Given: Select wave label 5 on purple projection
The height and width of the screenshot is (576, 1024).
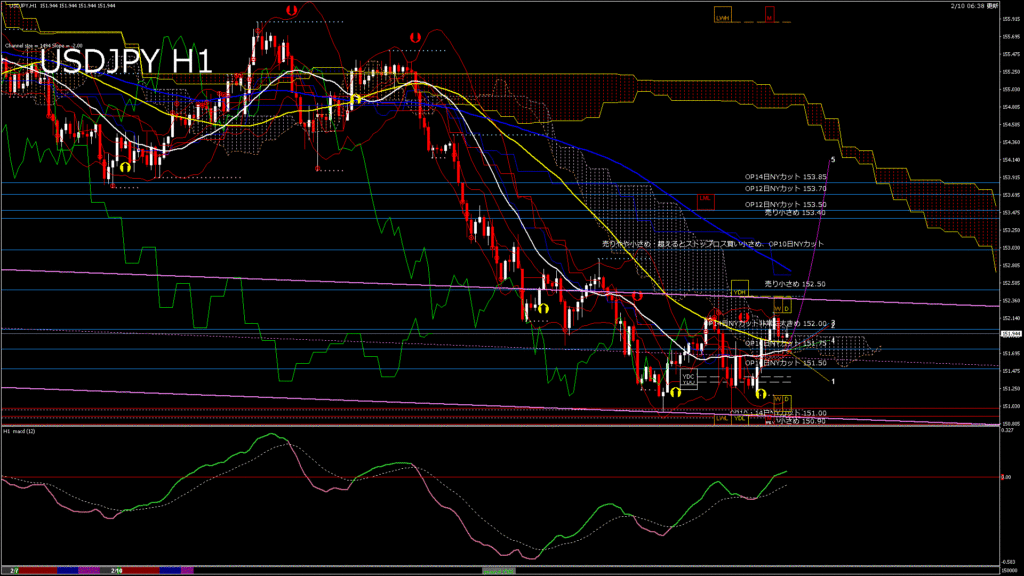Looking at the screenshot, I should [833, 159].
